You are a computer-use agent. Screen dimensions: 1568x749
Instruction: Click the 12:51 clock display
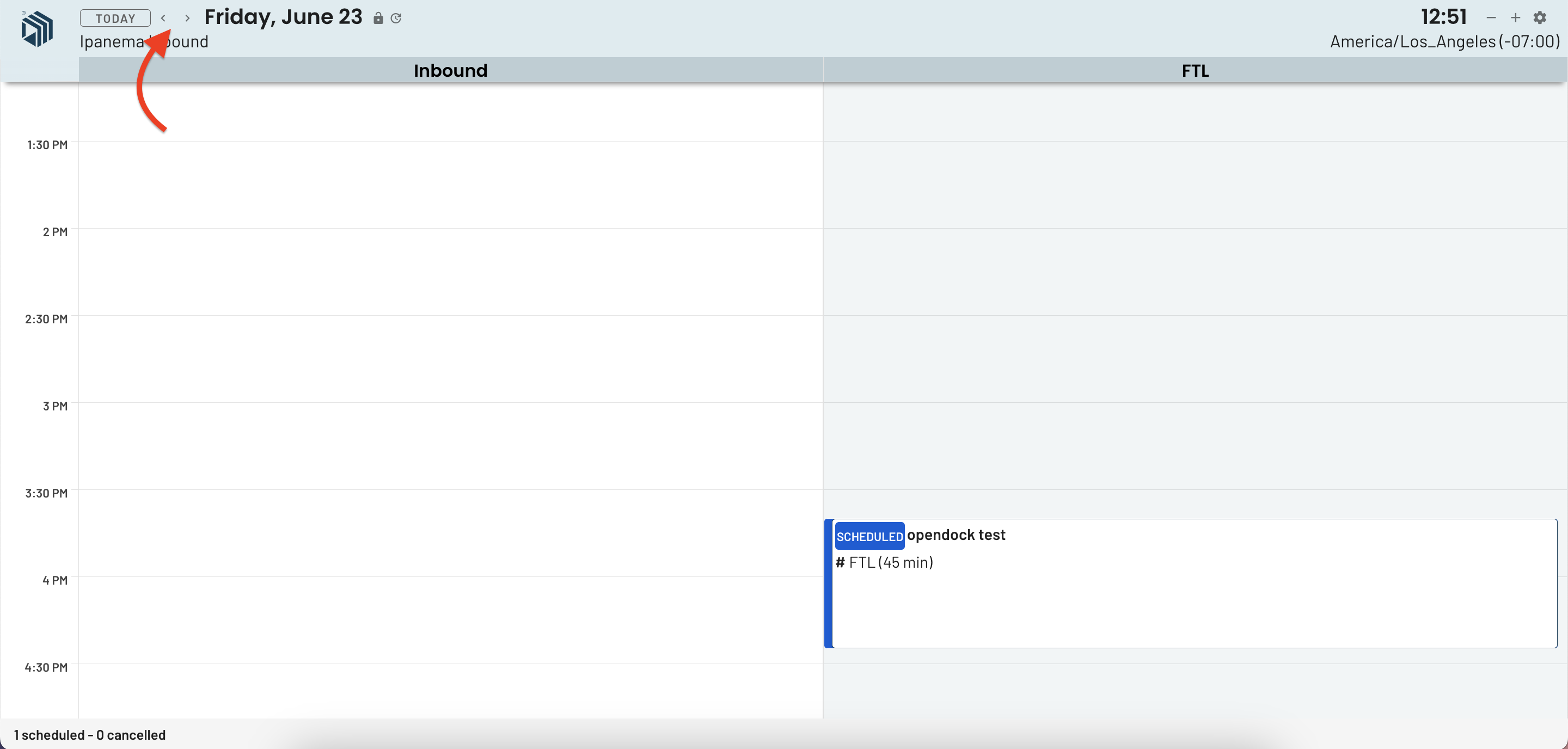1443,16
